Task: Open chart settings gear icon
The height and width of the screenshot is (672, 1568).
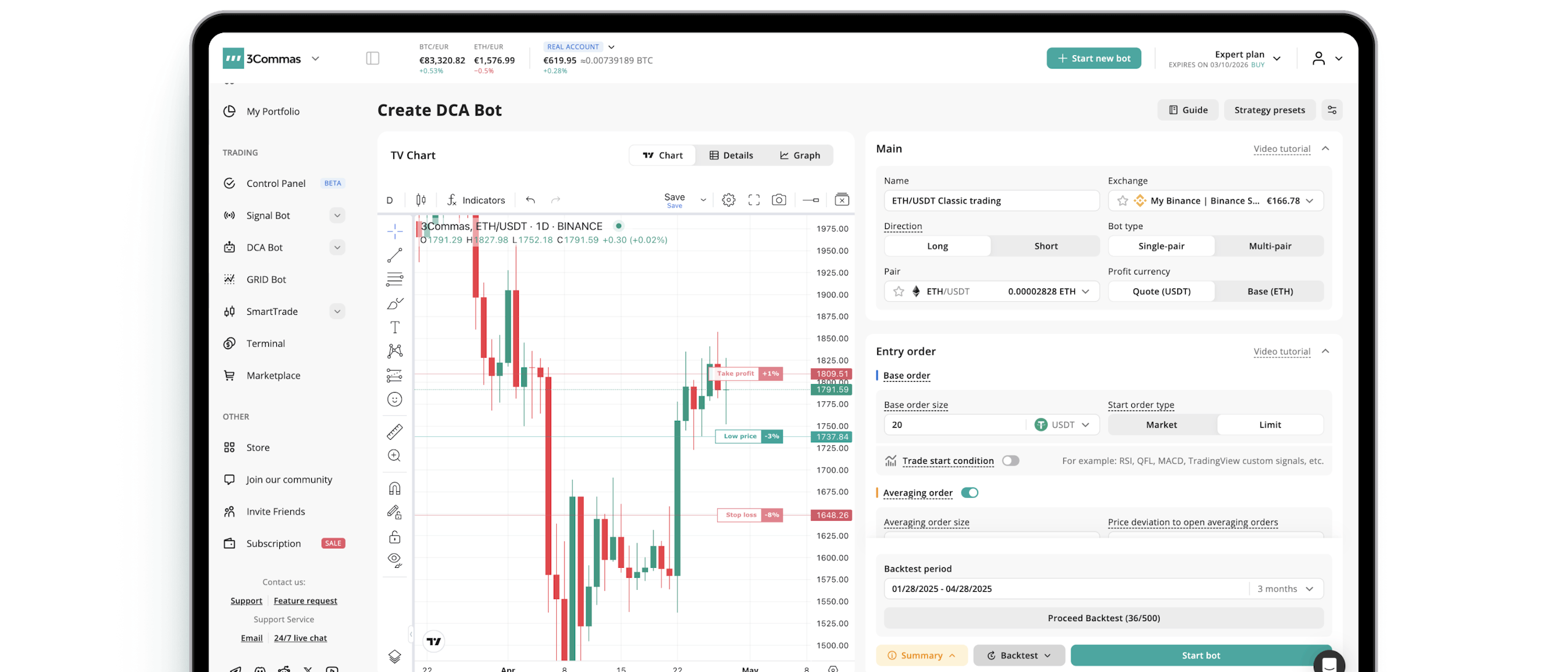Action: [728, 200]
